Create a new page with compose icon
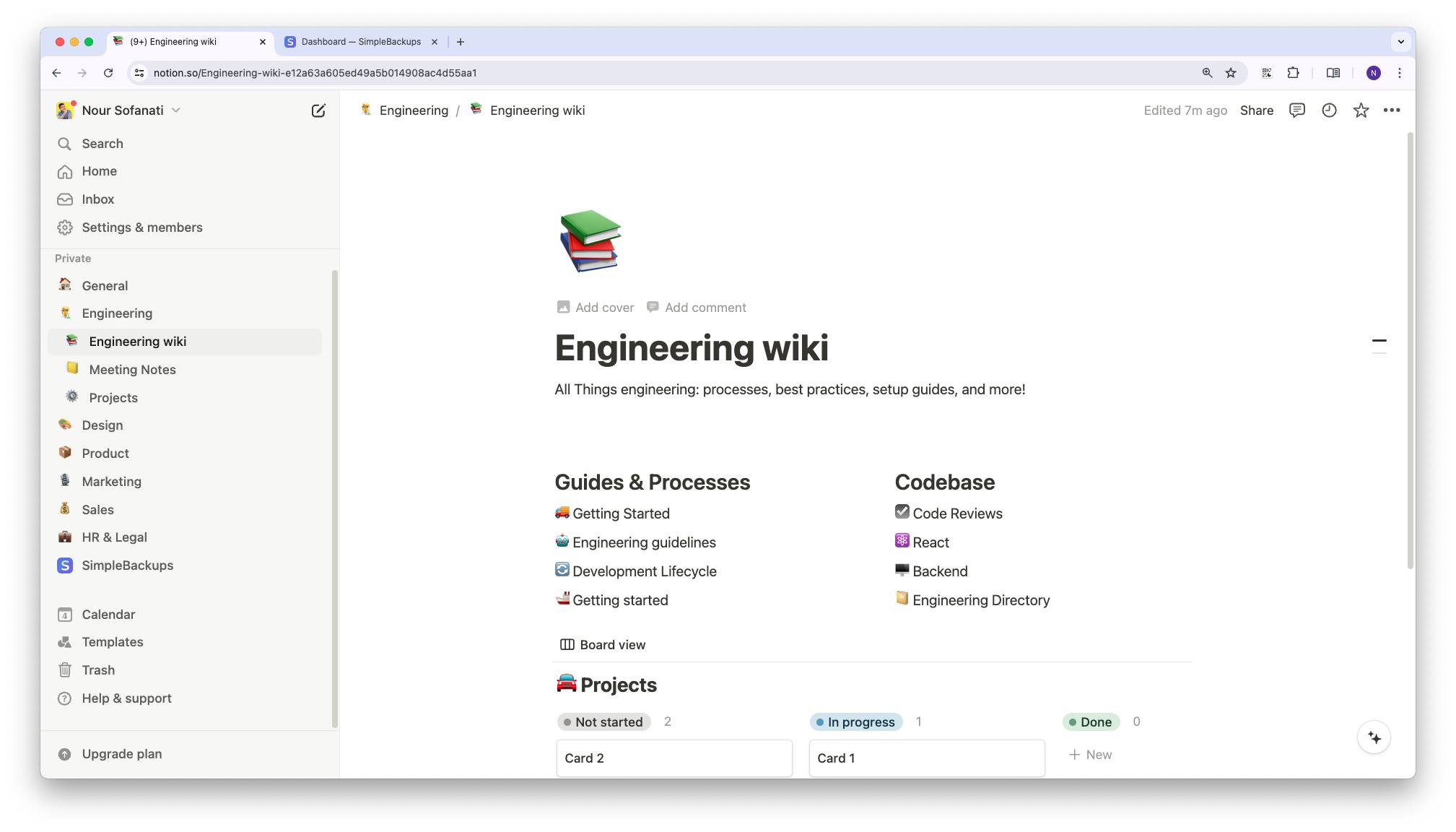This screenshot has width=1456, height=832. point(318,110)
